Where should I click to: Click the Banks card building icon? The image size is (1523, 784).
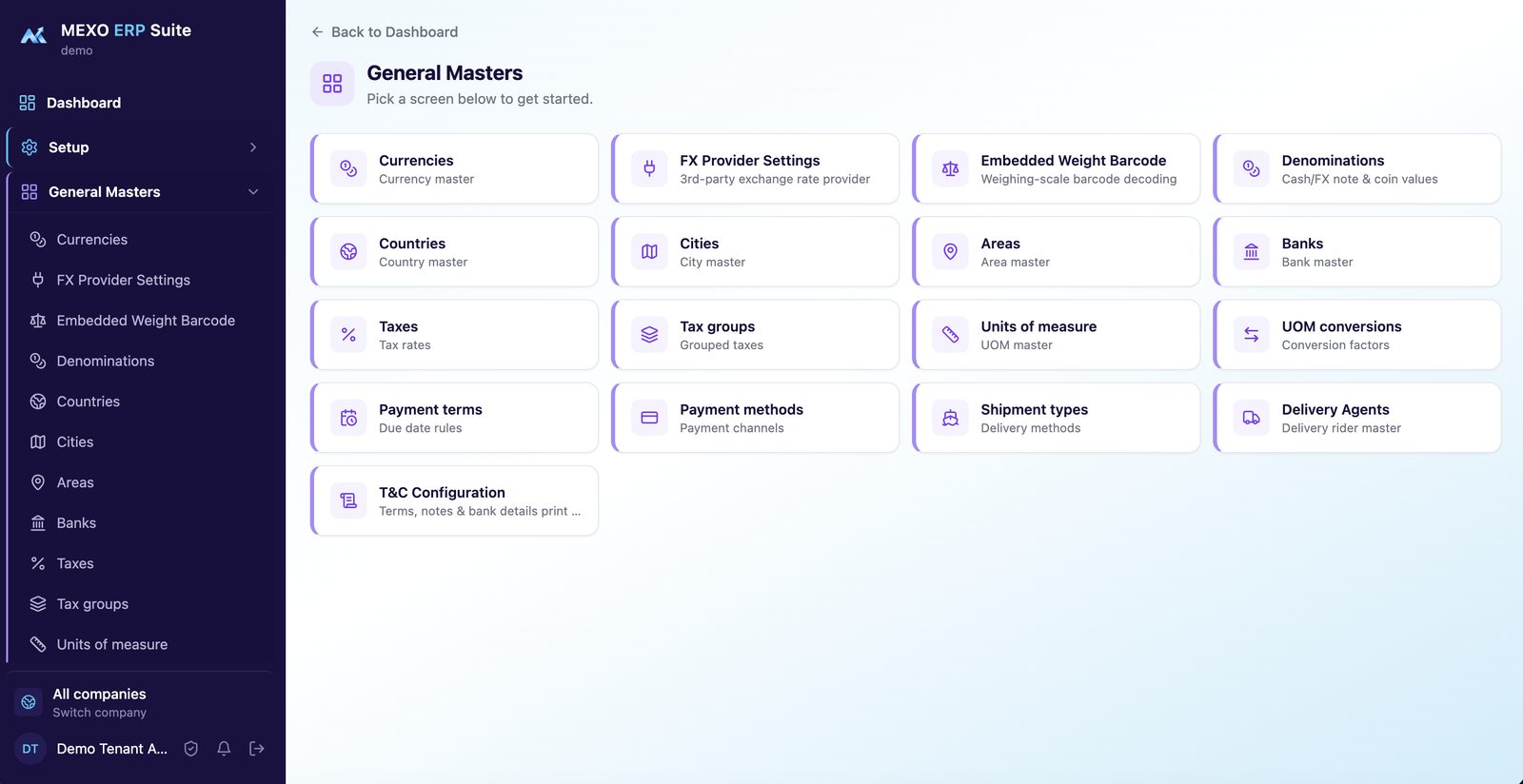tap(1251, 251)
